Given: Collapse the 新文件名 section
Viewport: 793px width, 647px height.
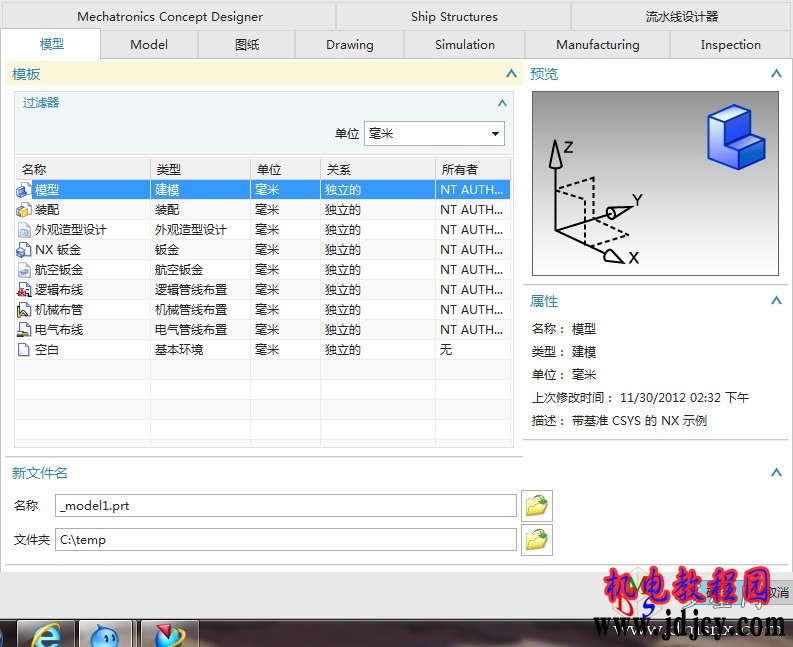Looking at the screenshot, I should click(x=776, y=473).
